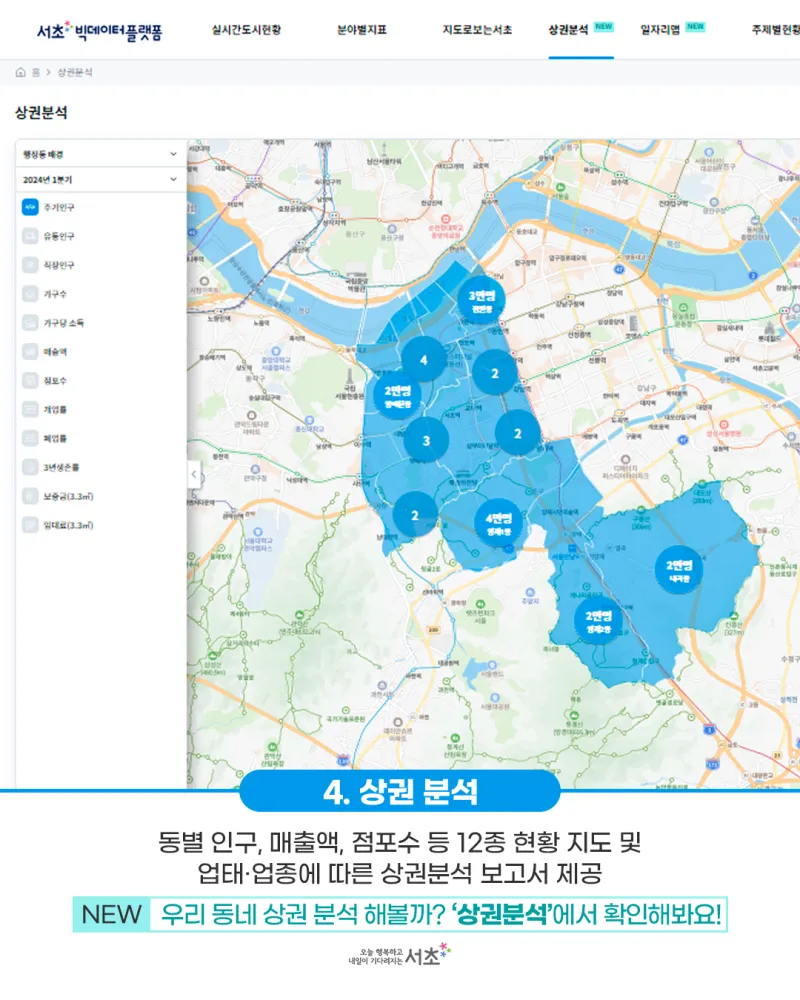
Task: Open the 실시간도시현황 menu
Action: tap(246, 30)
